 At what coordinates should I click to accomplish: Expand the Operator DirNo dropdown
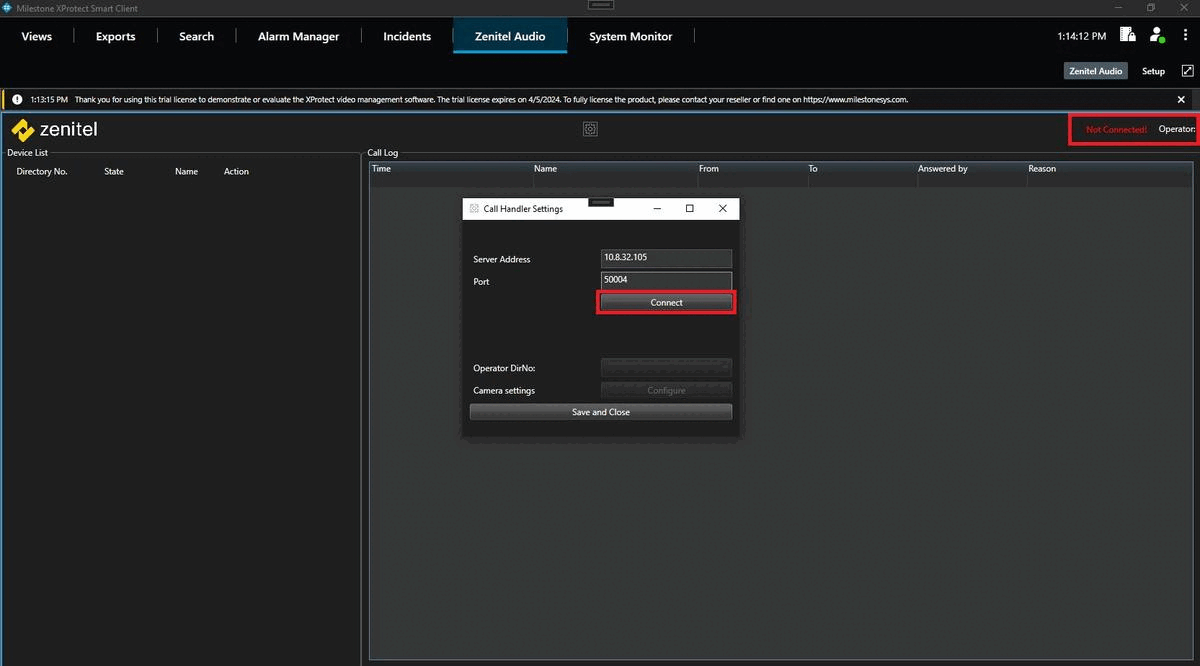(666, 368)
